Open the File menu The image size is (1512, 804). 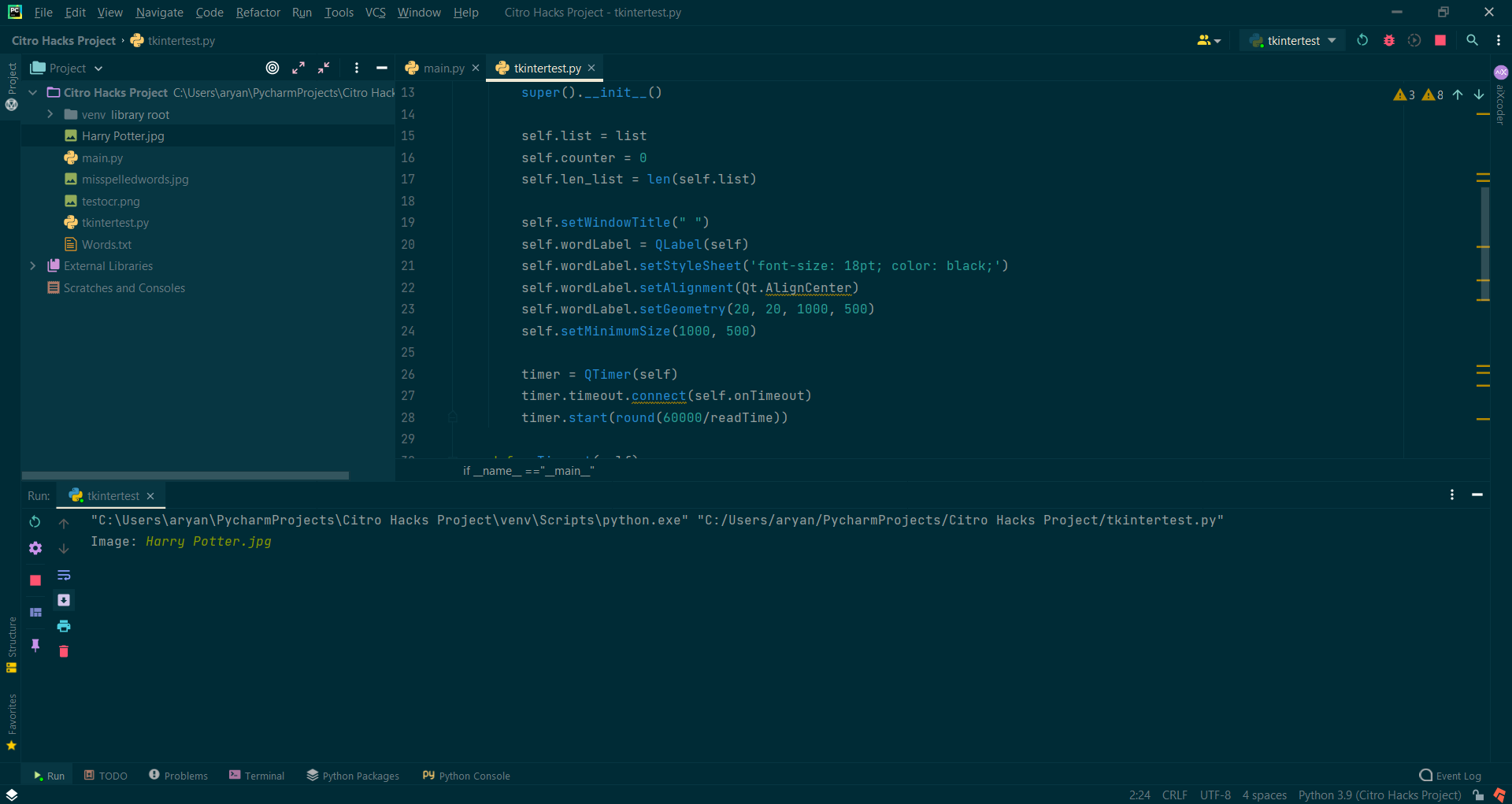pos(43,13)
